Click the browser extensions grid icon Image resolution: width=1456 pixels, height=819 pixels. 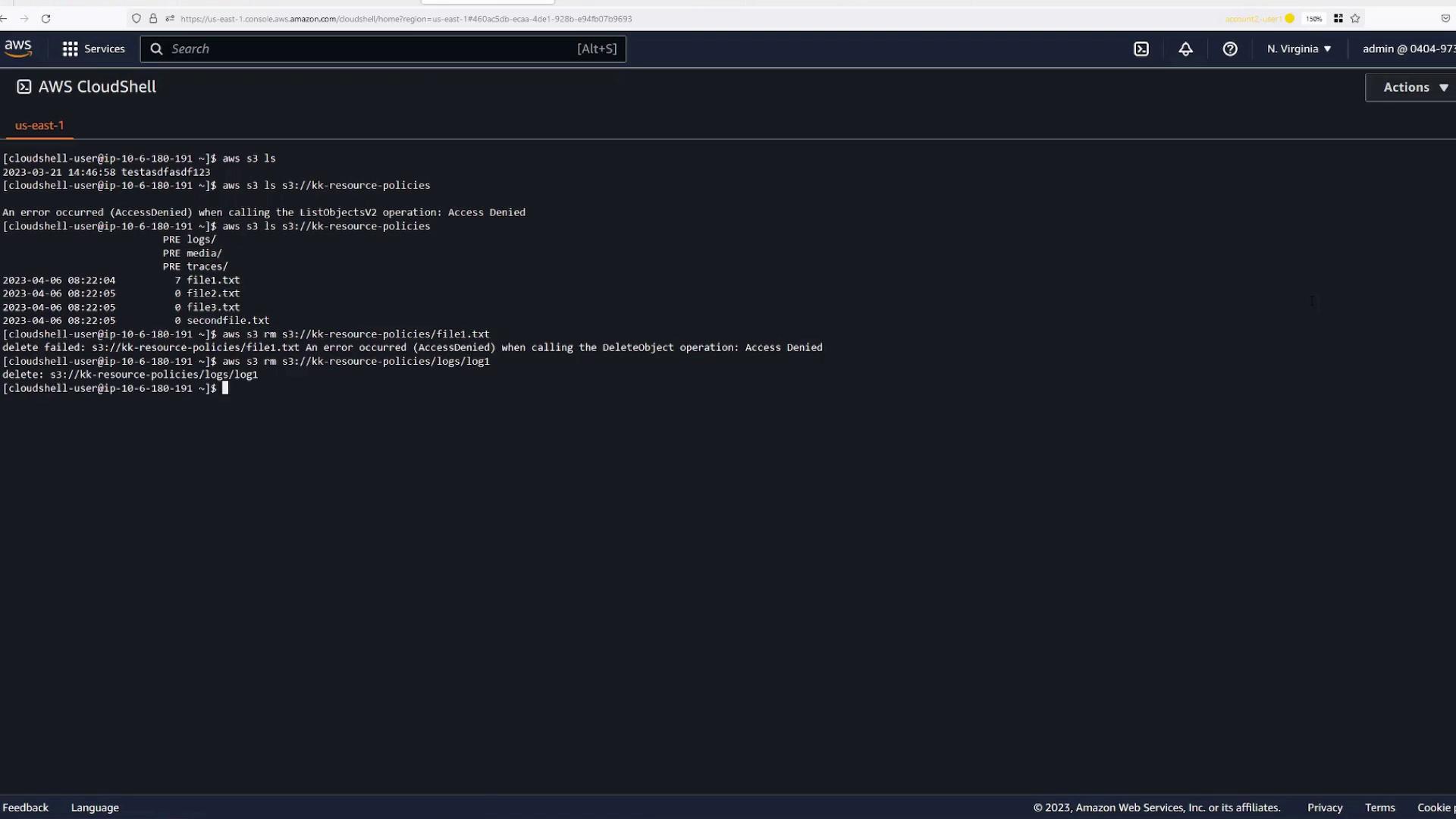pyautogui.click(x=1338, y=18)
